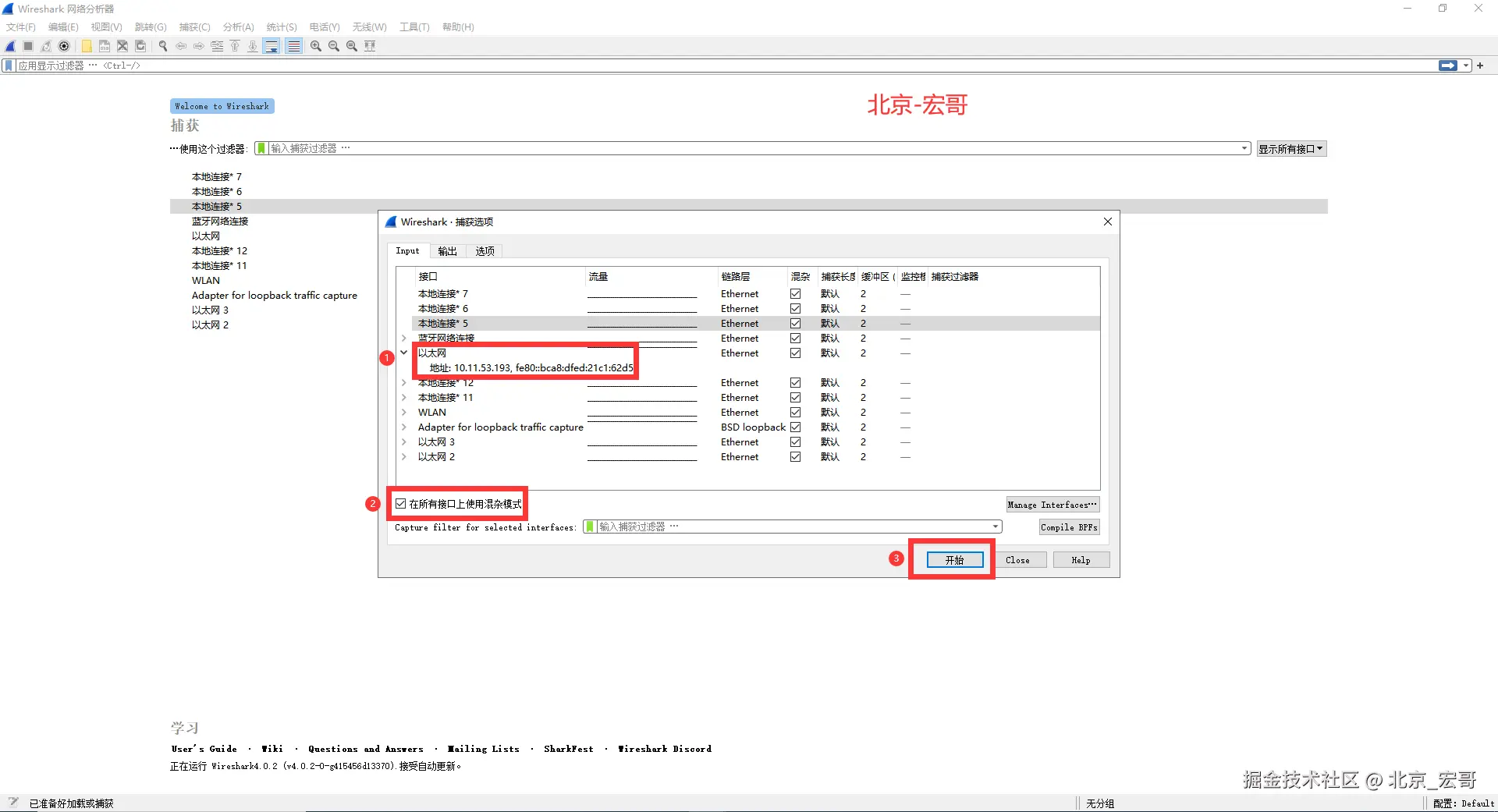Toggle promiscuous checkbox for WLAN row
The image size is (1498, 812).
(x=795, y=413)
